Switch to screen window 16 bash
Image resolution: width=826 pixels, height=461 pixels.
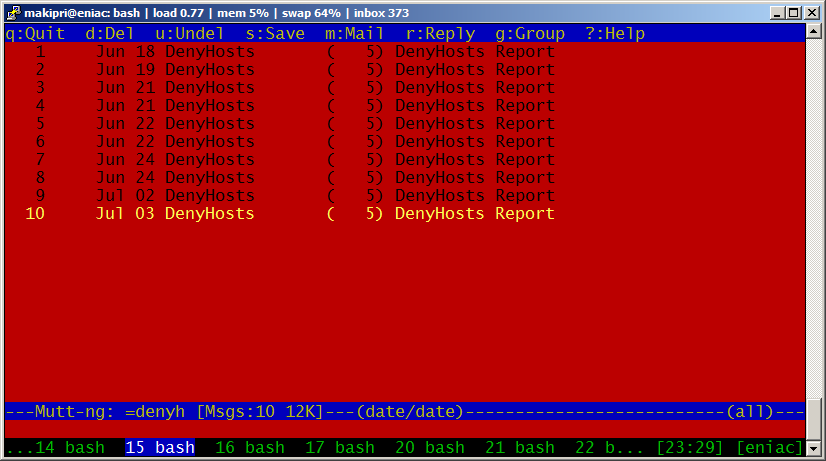tap(250, 447)
